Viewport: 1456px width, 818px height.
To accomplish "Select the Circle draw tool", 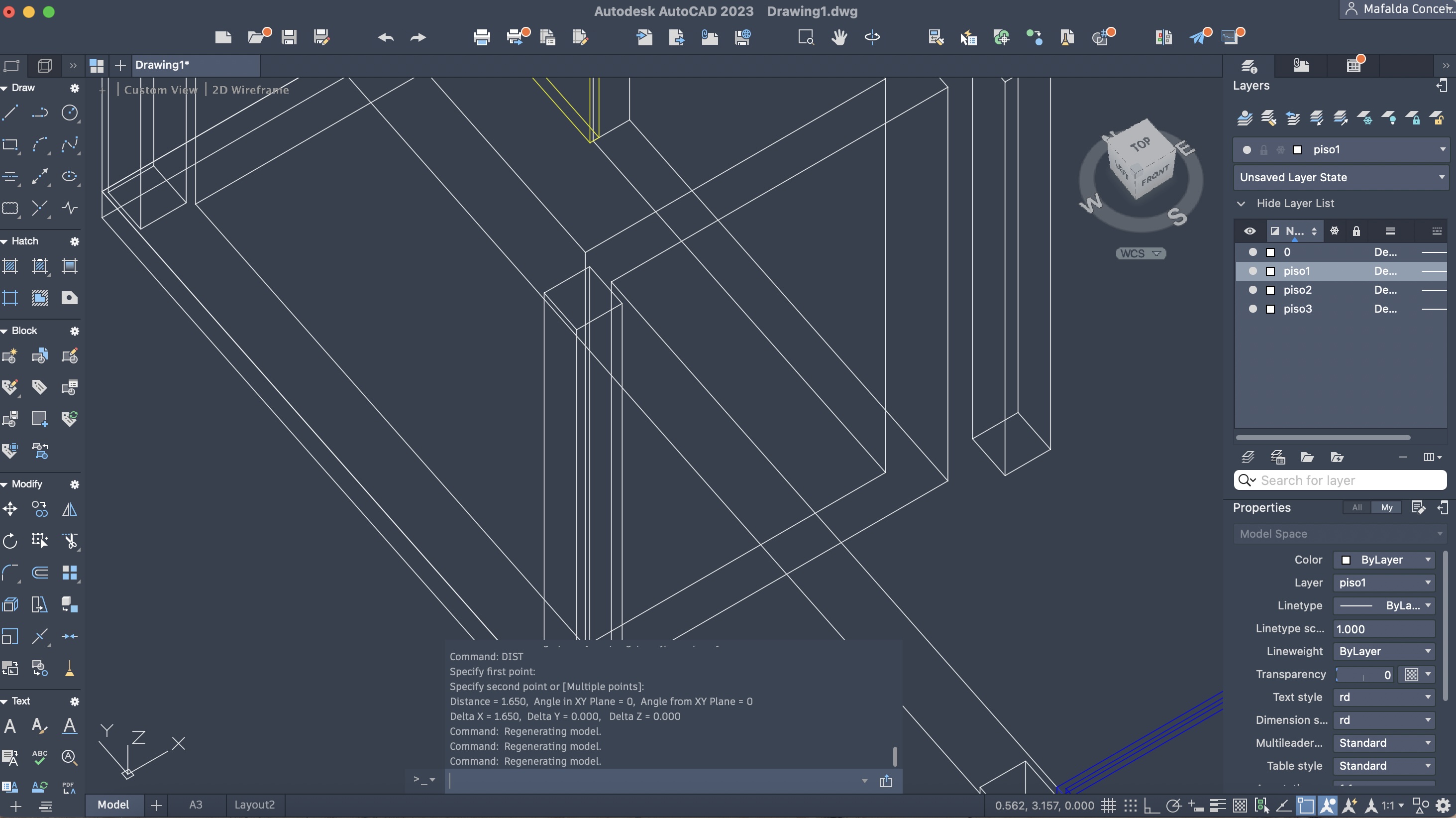I will [70, 113].
